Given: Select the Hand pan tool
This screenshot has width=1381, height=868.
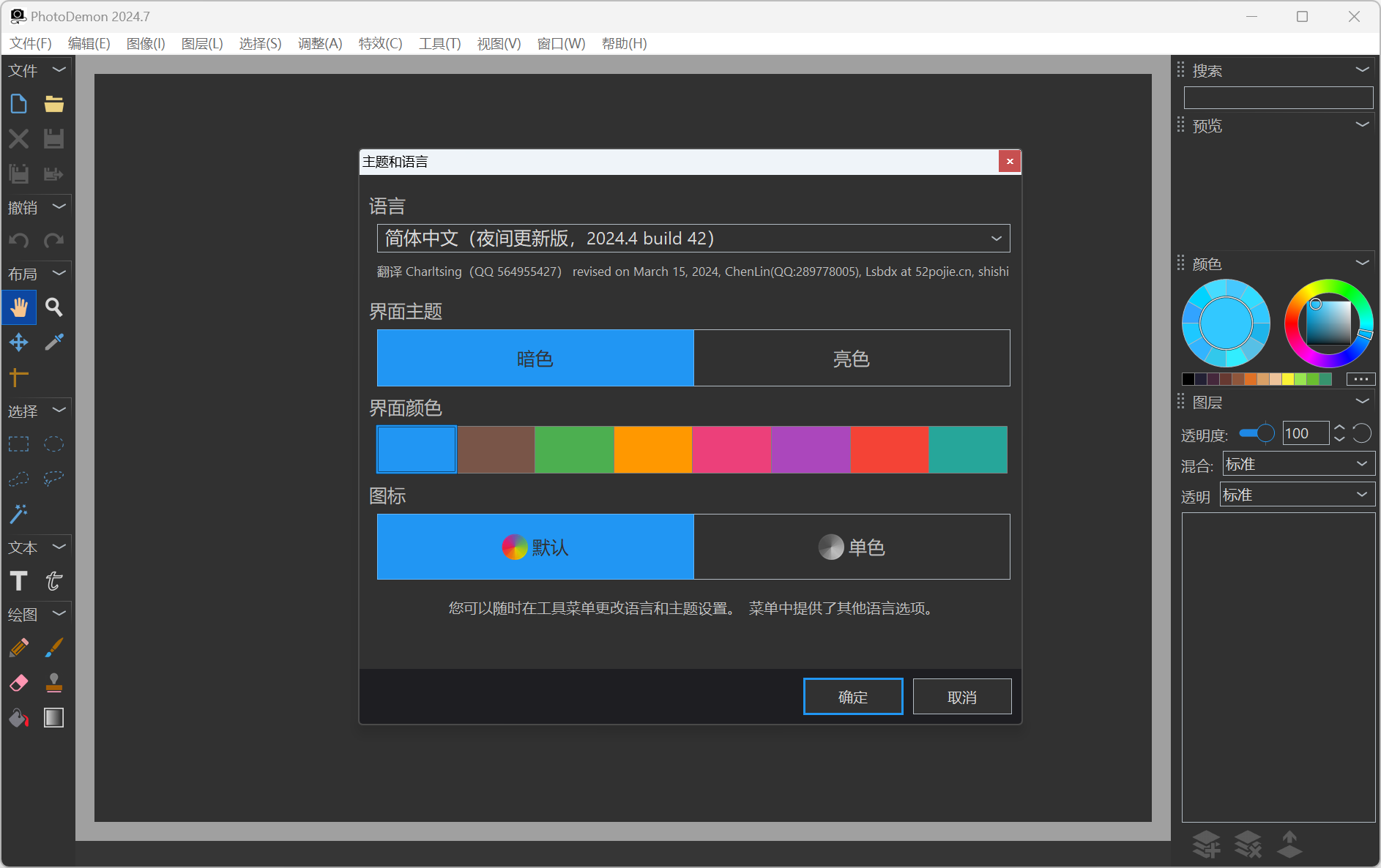Looking at the screenshot, I should coord(19,307).
